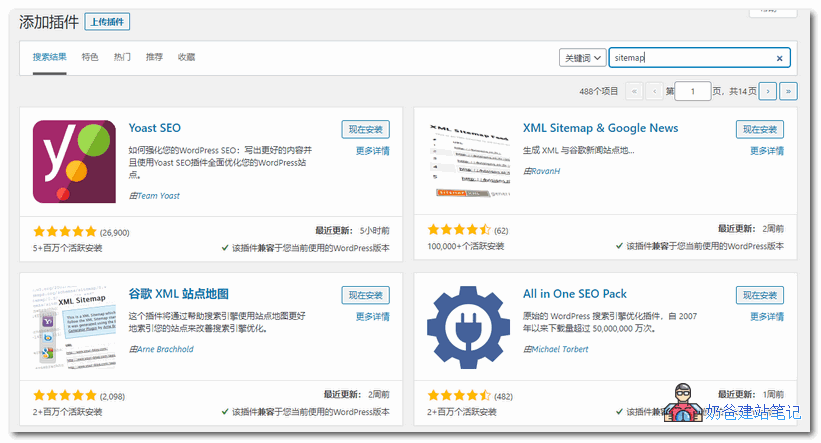Click the current page number field

[692, 91]
